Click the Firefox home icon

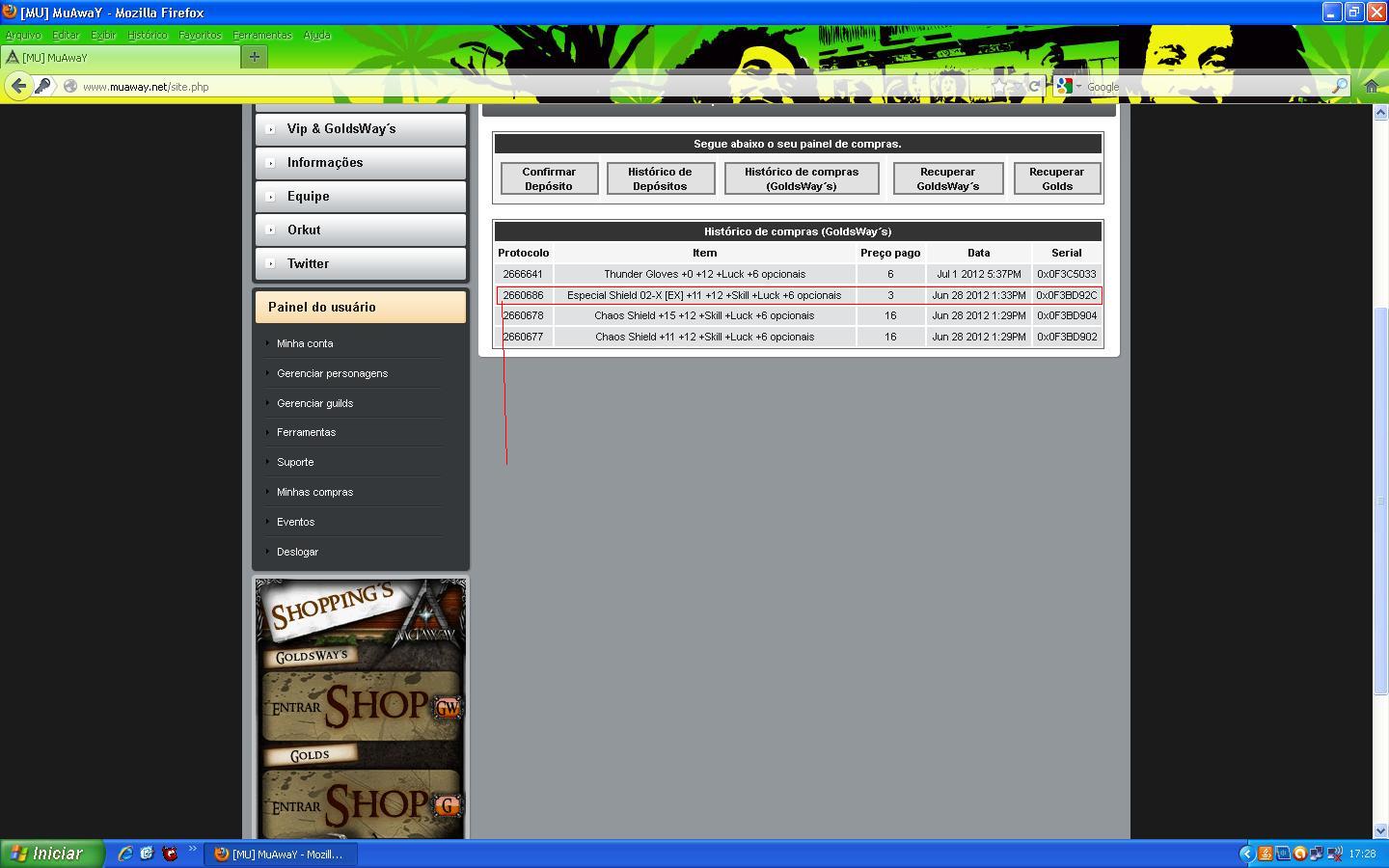(x=1371, y=86)
